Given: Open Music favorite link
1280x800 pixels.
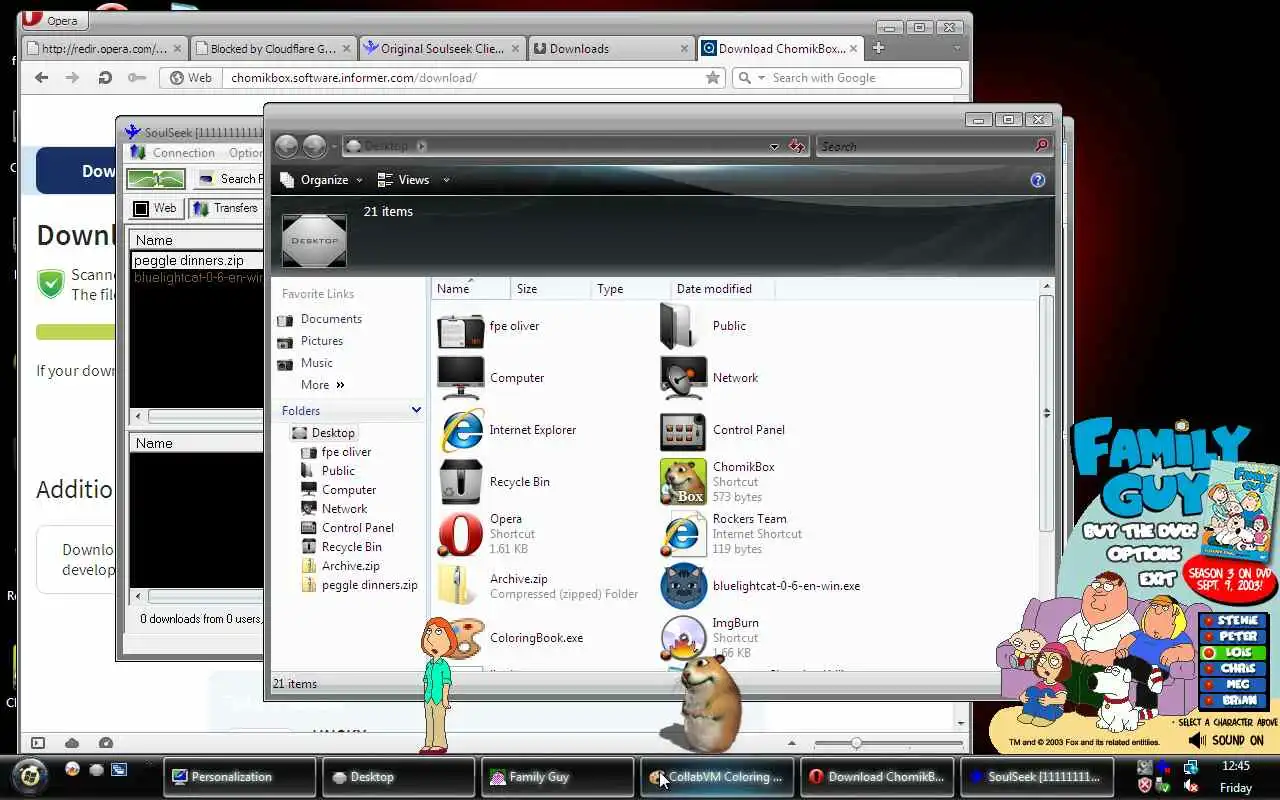Looking at the screenshot, I should 317,363.
